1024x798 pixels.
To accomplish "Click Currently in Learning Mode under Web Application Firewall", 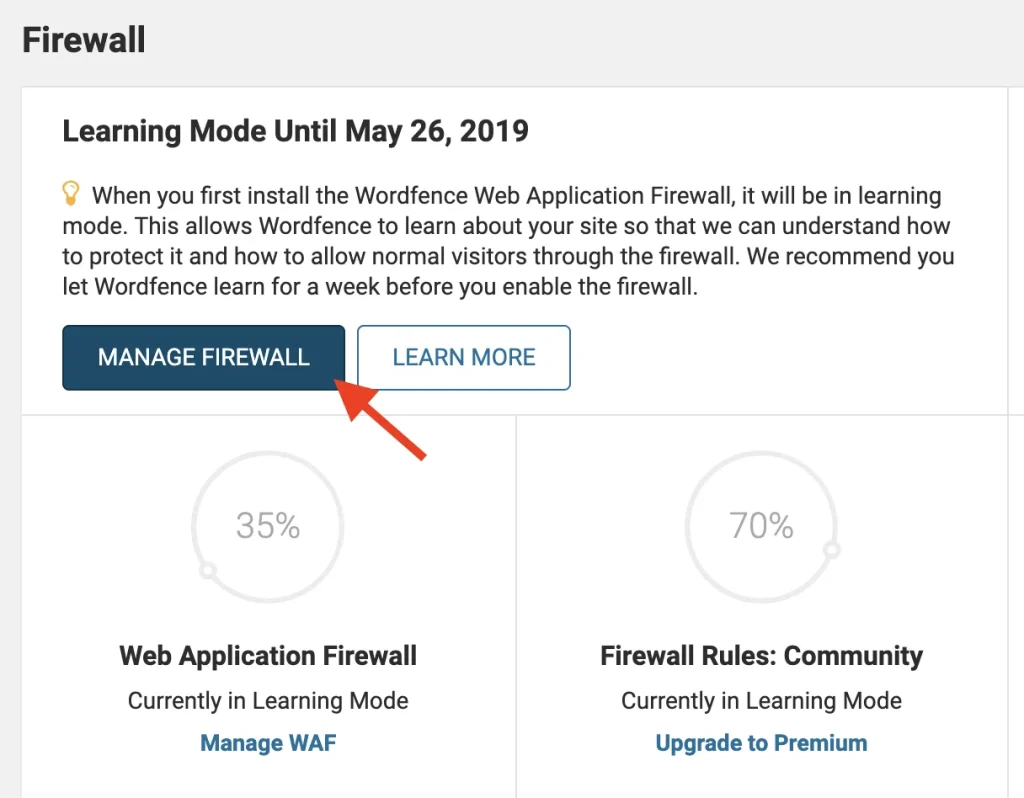I will (x=268, y=701).
